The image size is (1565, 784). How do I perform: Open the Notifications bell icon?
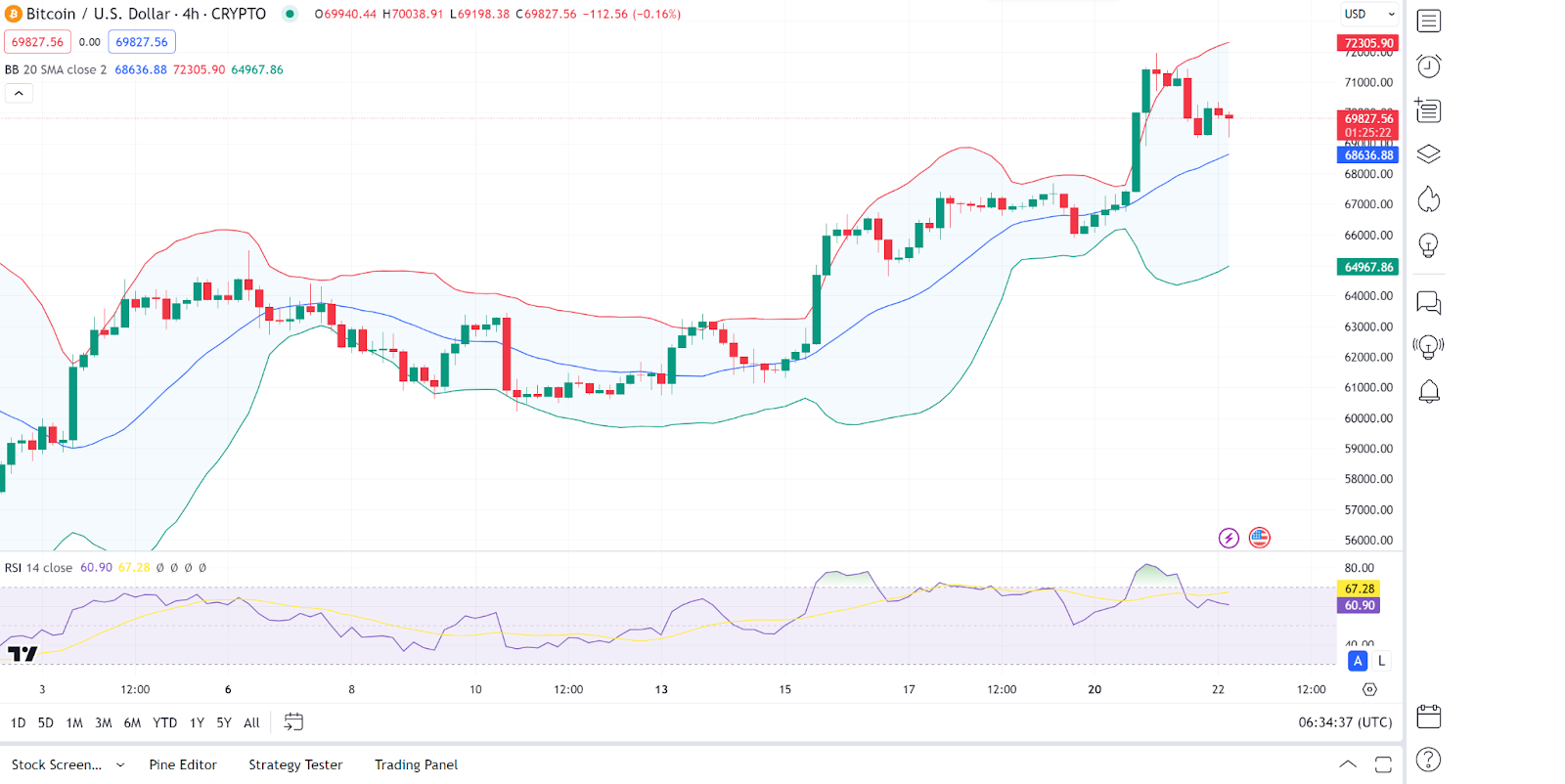(x=1429, y=392)
